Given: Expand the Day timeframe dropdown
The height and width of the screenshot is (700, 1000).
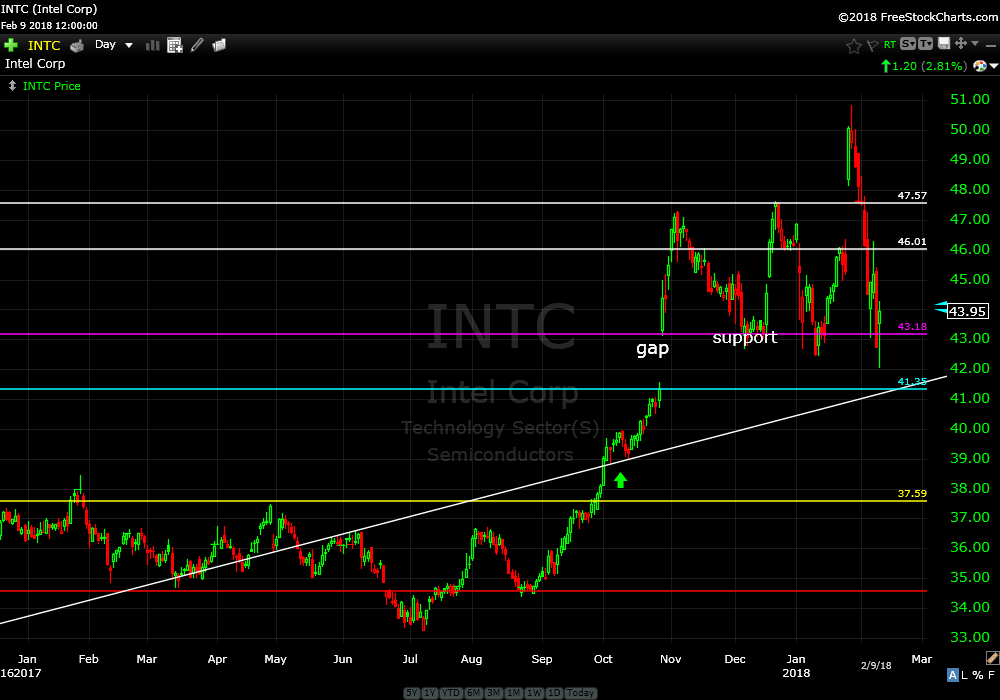Looking at the screenshot, I should pyautogui.click(x=129, y=45).
